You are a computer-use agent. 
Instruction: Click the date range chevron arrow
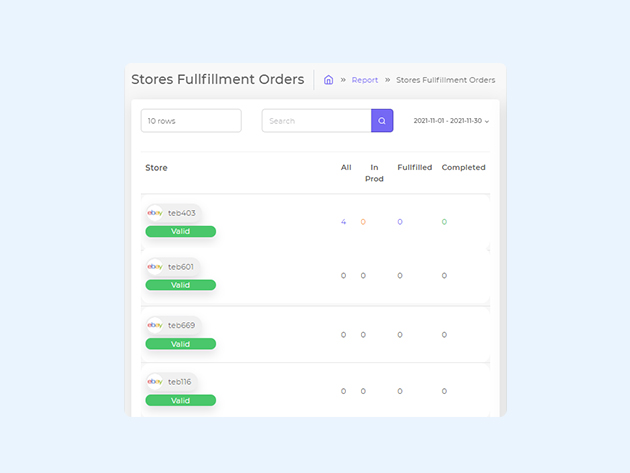(x=487, y=121)
